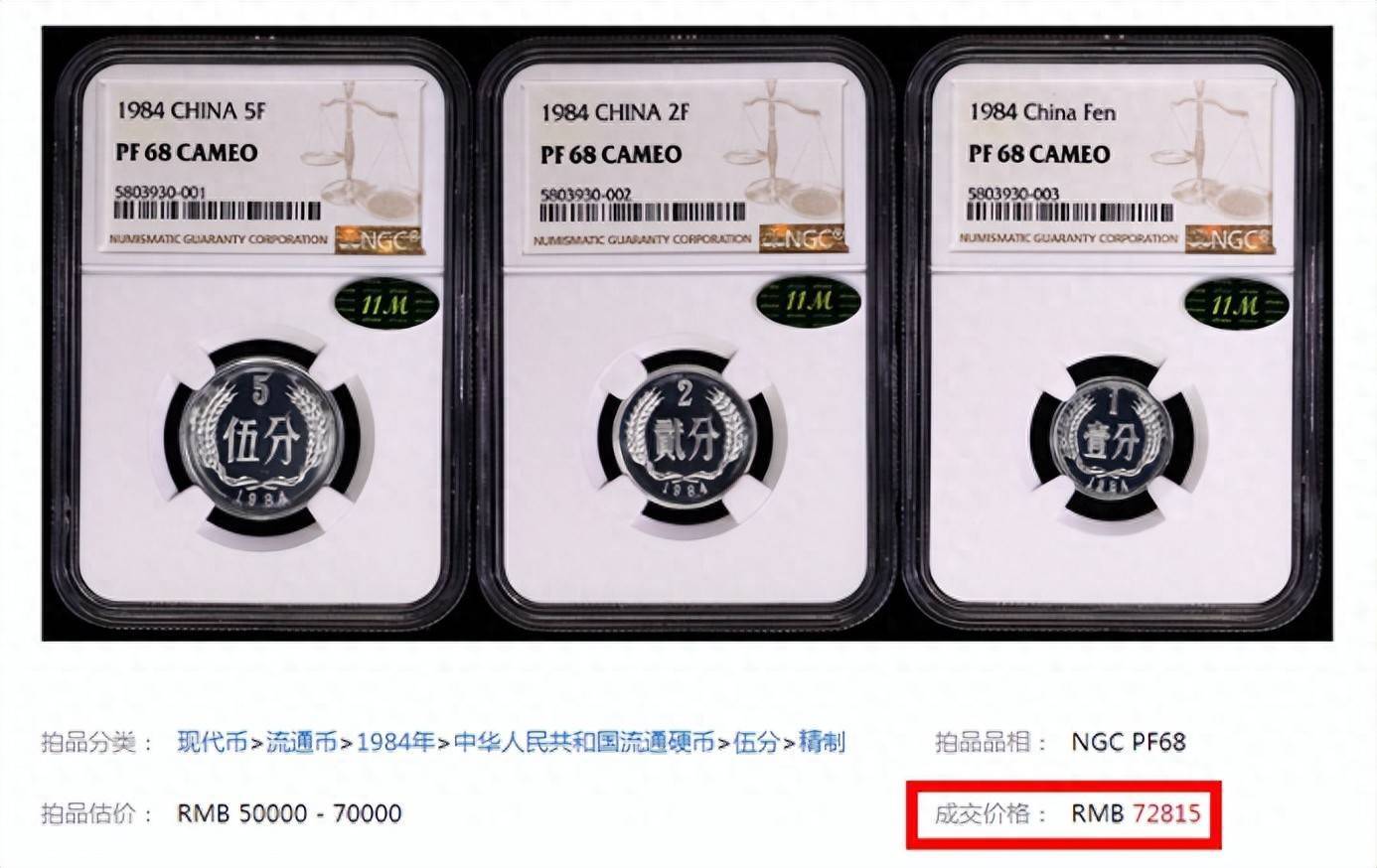This screenshot has height=868, width=1377.
Task: Select the 1984年 breadcrumb link
Action: [x=395, y=742]
